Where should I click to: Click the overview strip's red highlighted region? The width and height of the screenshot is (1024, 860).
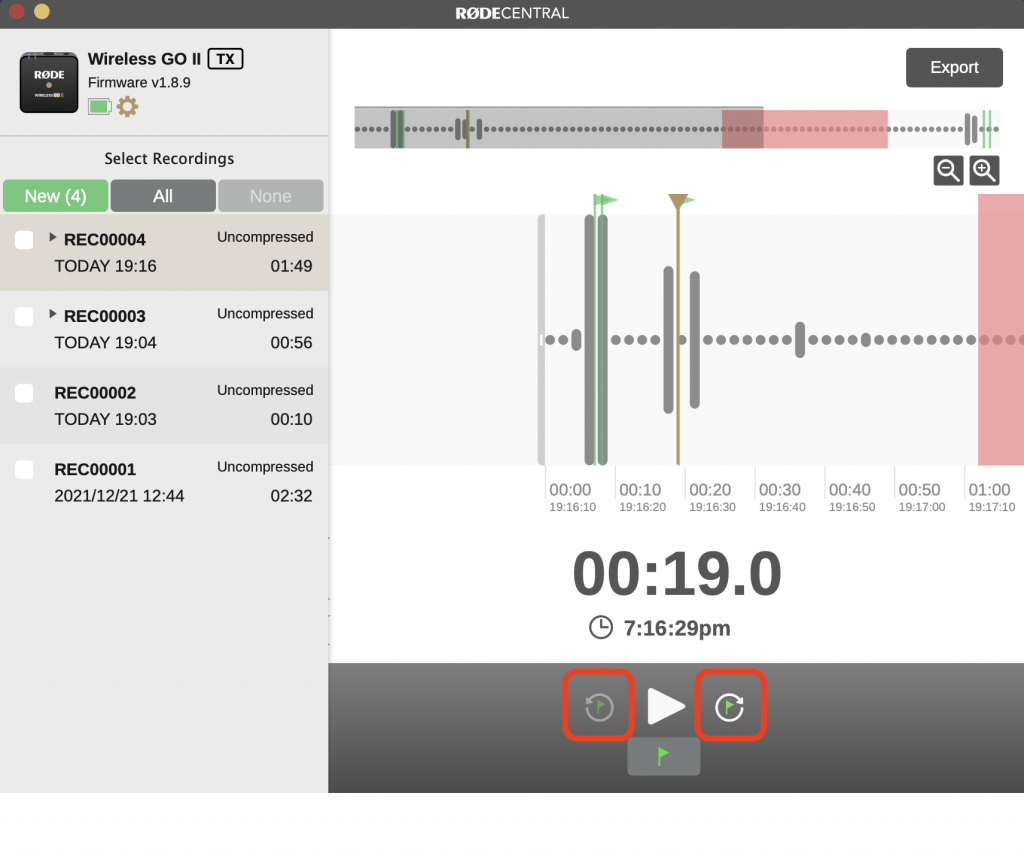pos(805,129)
